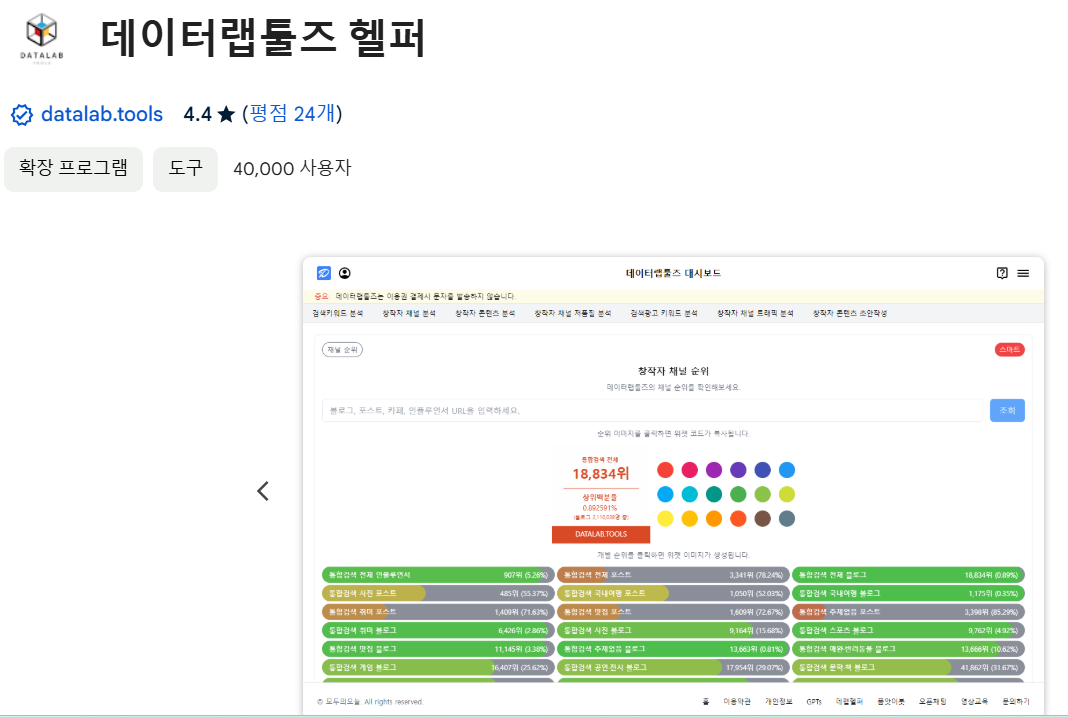Open the help question-mark icon
The height and width of the screenshot is (717, 1068).
click(1002, 273)
